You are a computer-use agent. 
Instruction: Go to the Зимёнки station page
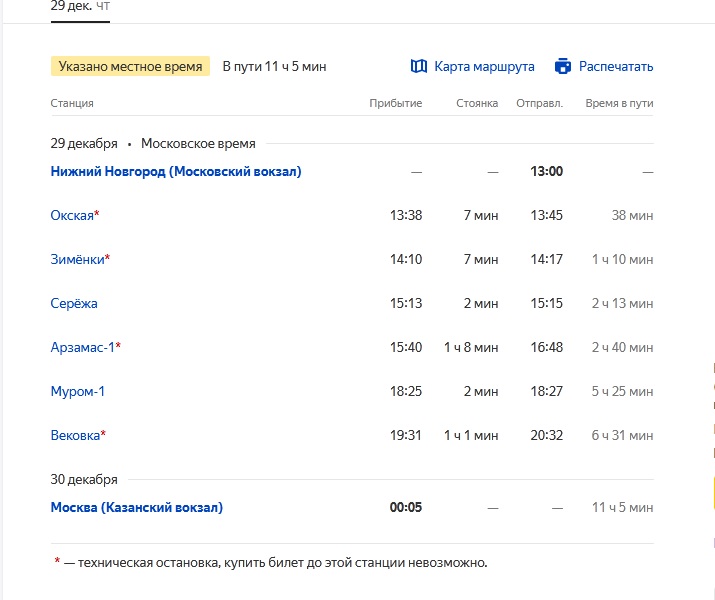click(77, 259)
